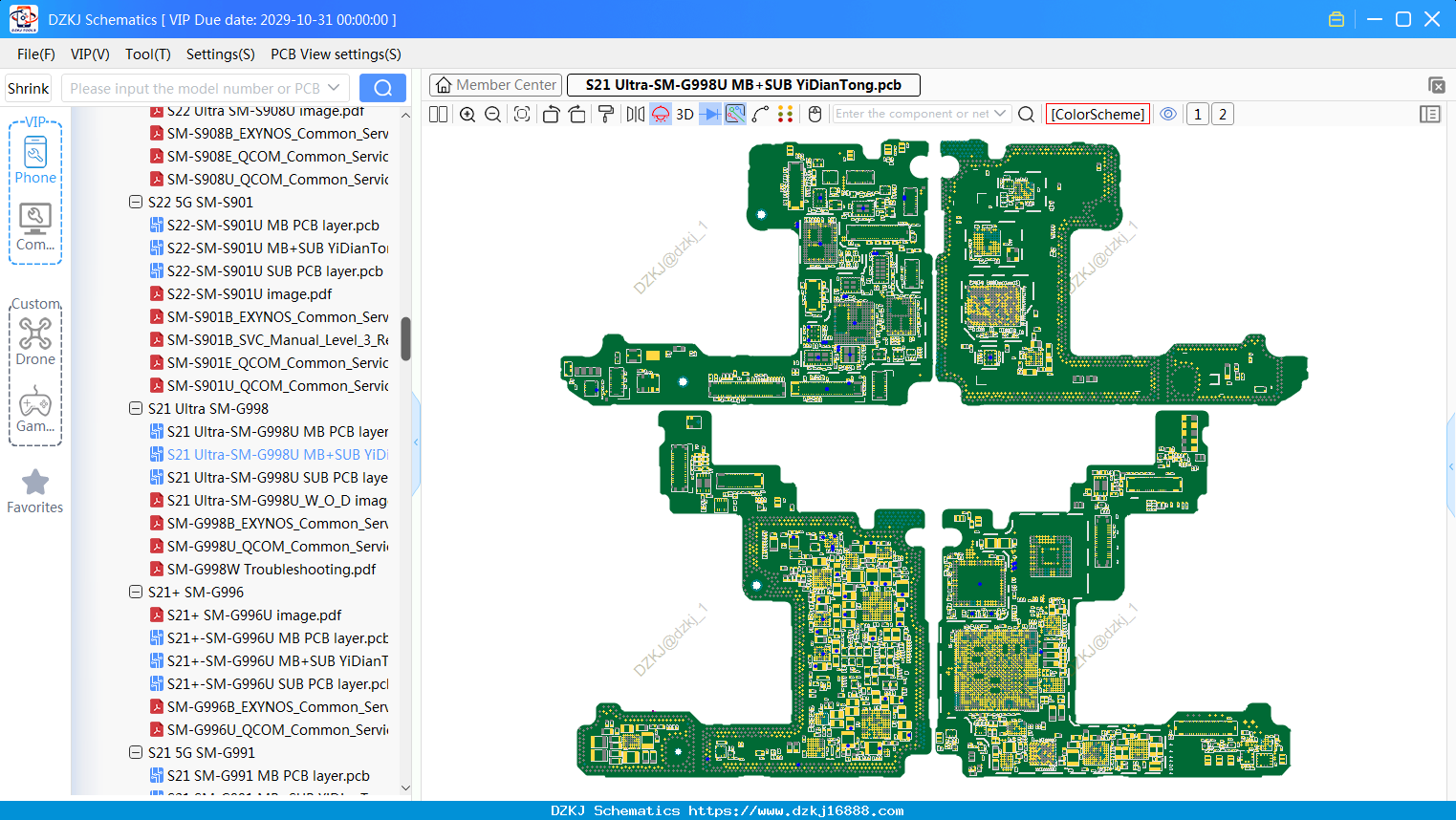This screenshot has width=1456, height=820.
Task: Open the Settings(S) menu
Action: [221, 54]
